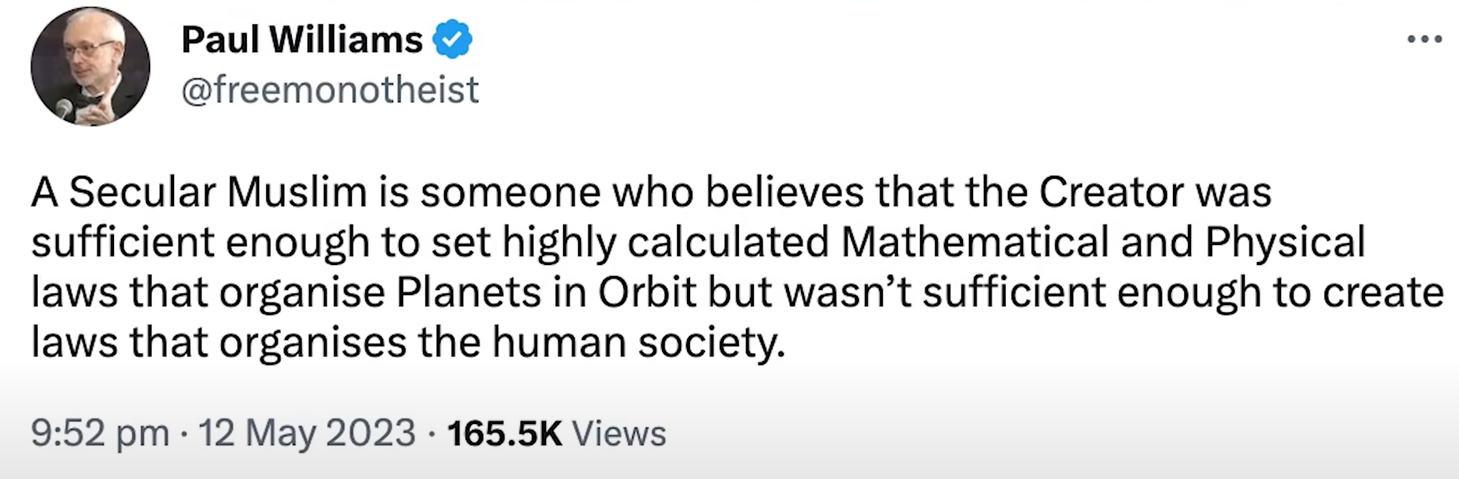The image size is (1459, 479).
Task: Click the 9:52 pm timestamp
Action: (100, 433)
